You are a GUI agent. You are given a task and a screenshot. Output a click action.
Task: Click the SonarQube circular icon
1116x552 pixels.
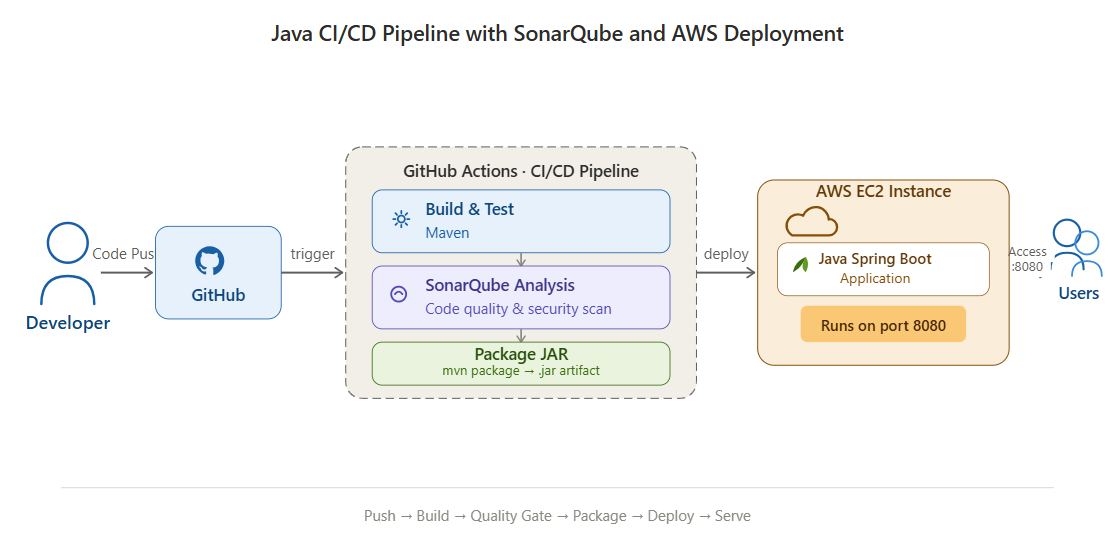(399, 294)
